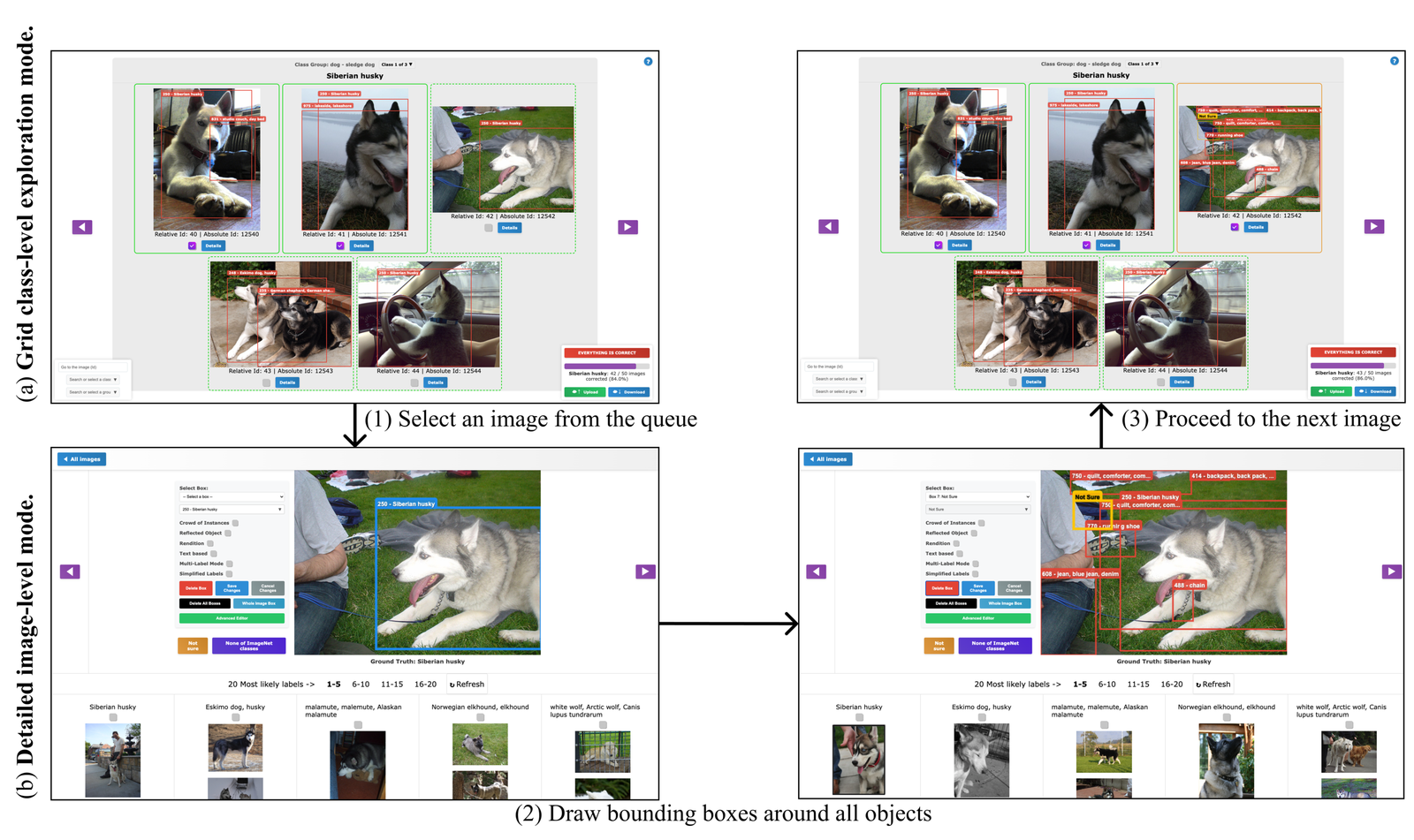Show previous image in bottom-left detail panel
The height and width of the screenshot is (840, 1414).
(x=70, y=571)
